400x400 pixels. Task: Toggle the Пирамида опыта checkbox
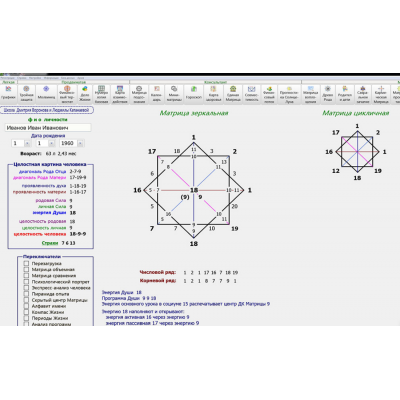[x=26, y=294]
